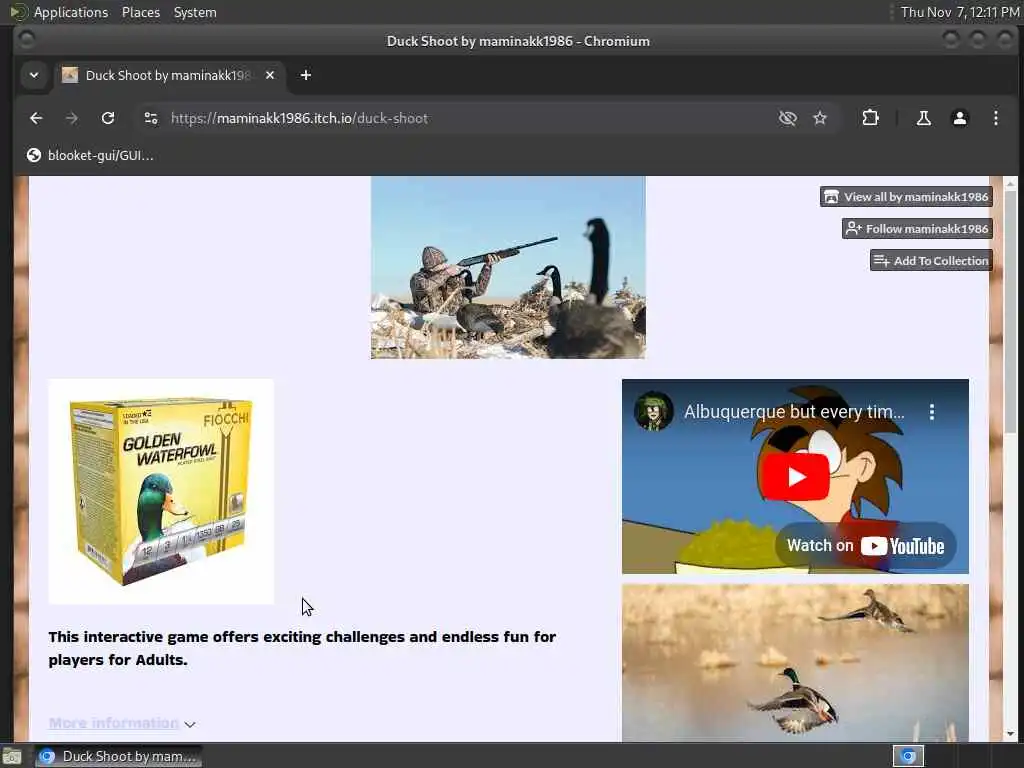
Task: Click the scrollbar up arrow
Action: point(1010,184)
